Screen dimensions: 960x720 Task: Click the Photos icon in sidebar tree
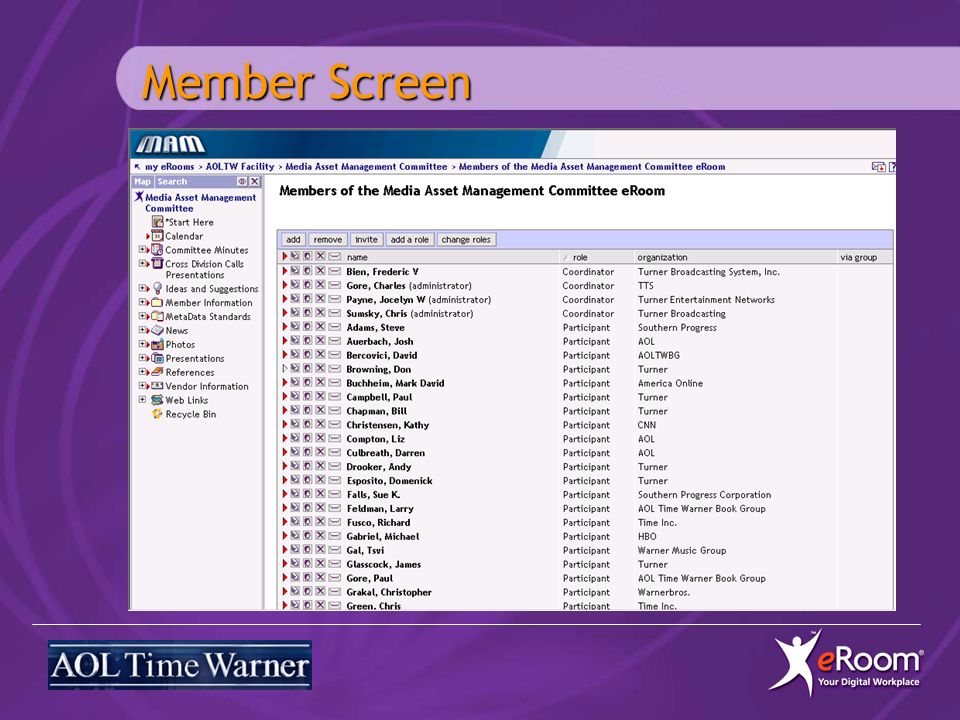[157, 344]
